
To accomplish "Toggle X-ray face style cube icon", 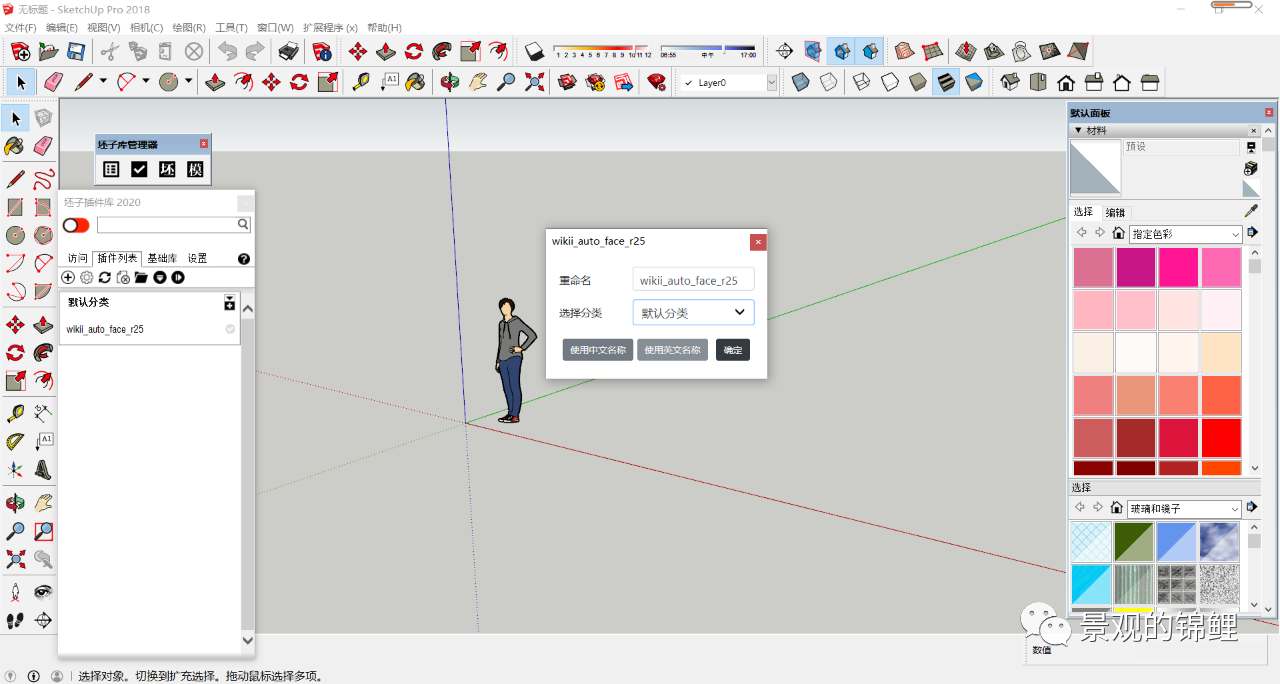I will click(x=800, y=82).
